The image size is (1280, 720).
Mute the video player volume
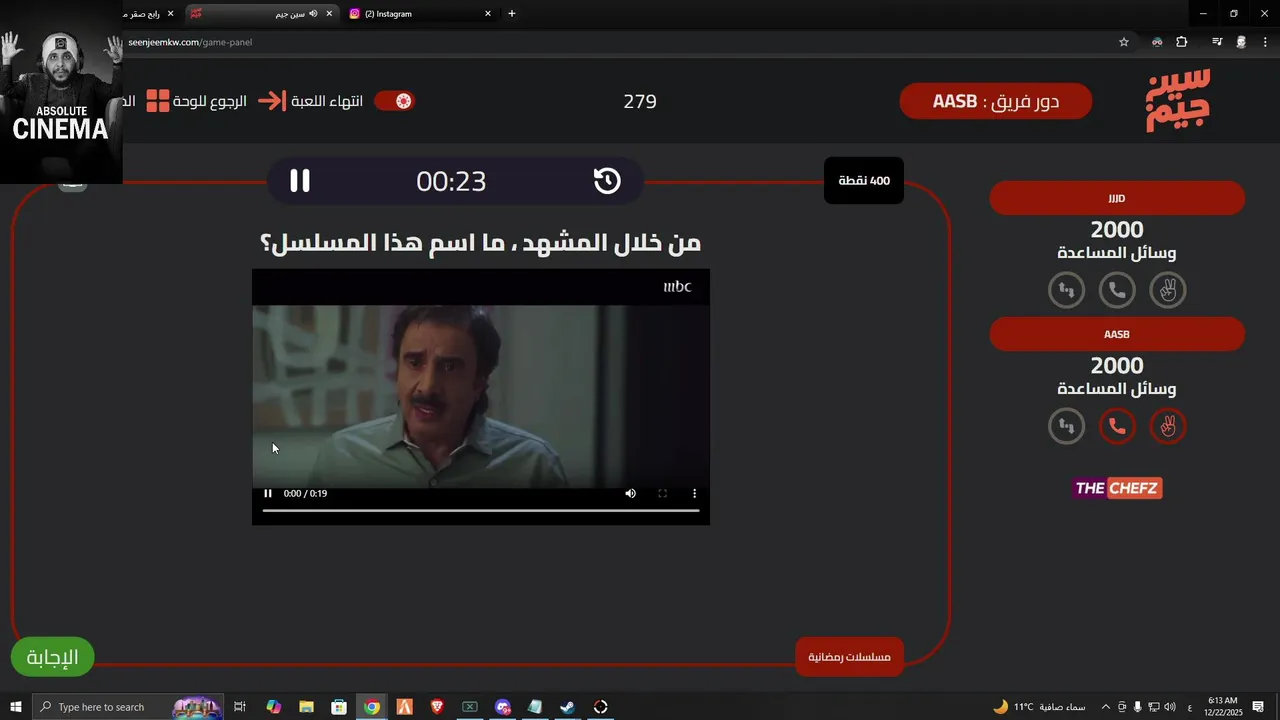coord(630,493)
